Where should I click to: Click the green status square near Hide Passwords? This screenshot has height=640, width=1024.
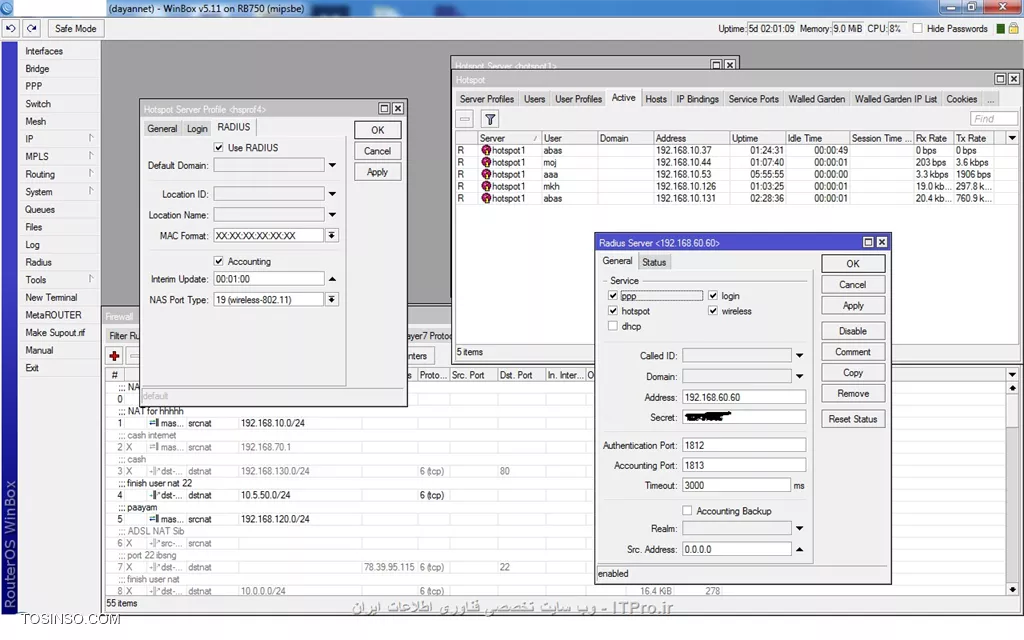coord(1000,29)
